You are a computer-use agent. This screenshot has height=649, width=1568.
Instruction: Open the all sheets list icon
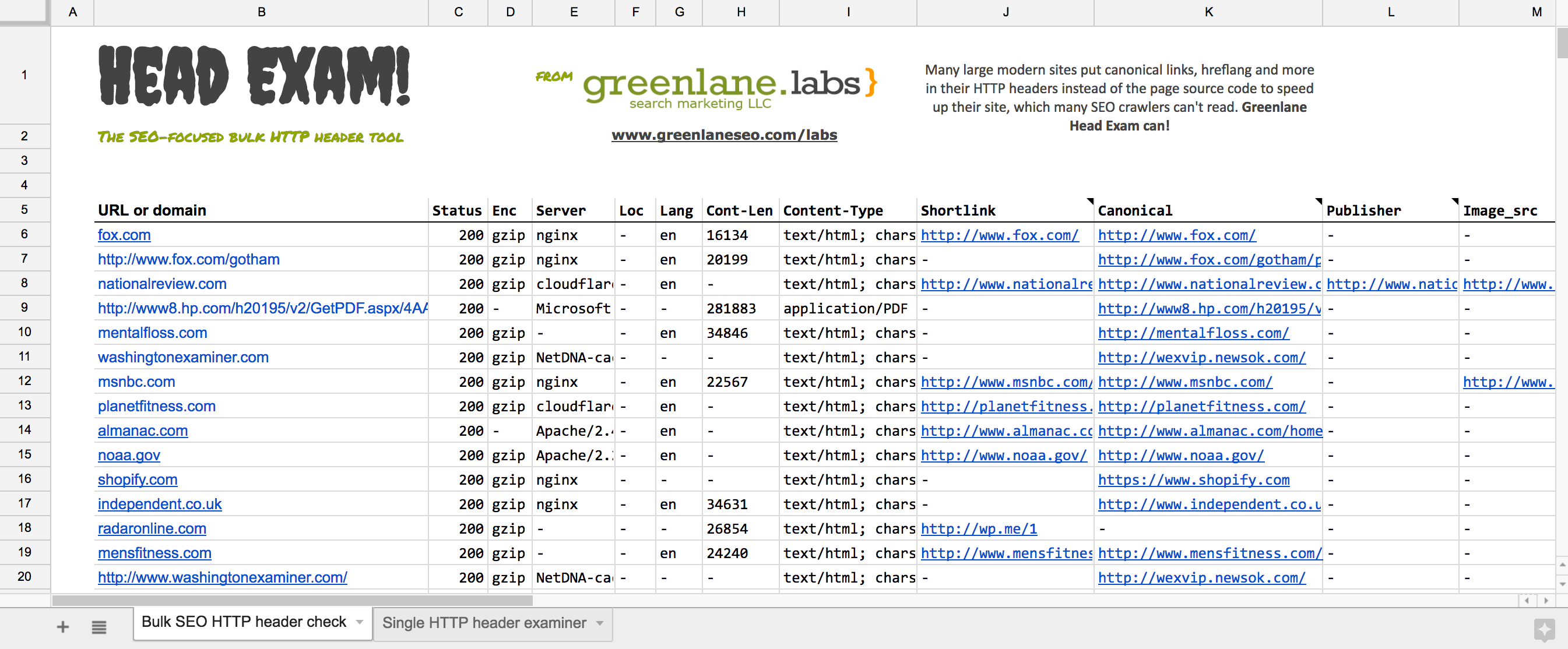(x=99, y=627)
